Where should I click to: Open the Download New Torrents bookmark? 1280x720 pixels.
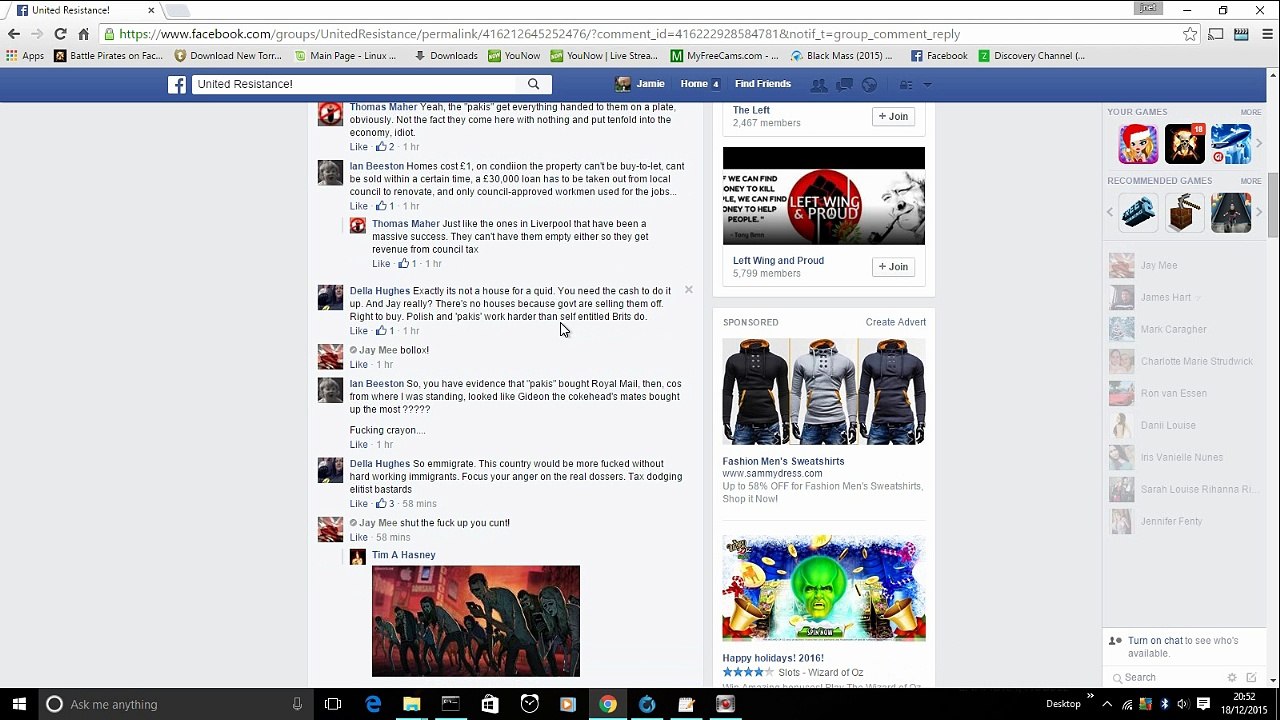pyautogui.click(x=228, y=56)
